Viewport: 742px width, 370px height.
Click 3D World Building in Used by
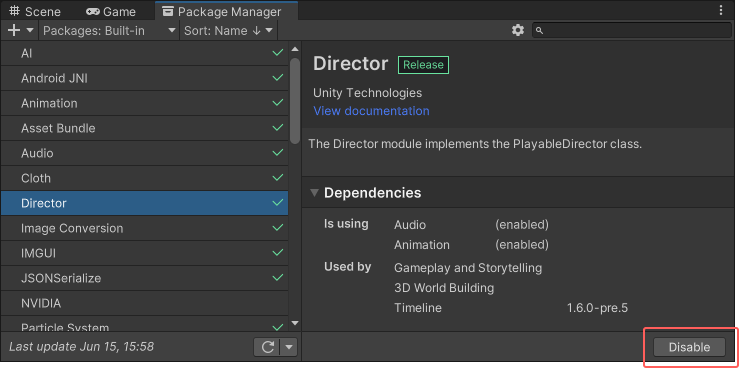coord(444,288)
